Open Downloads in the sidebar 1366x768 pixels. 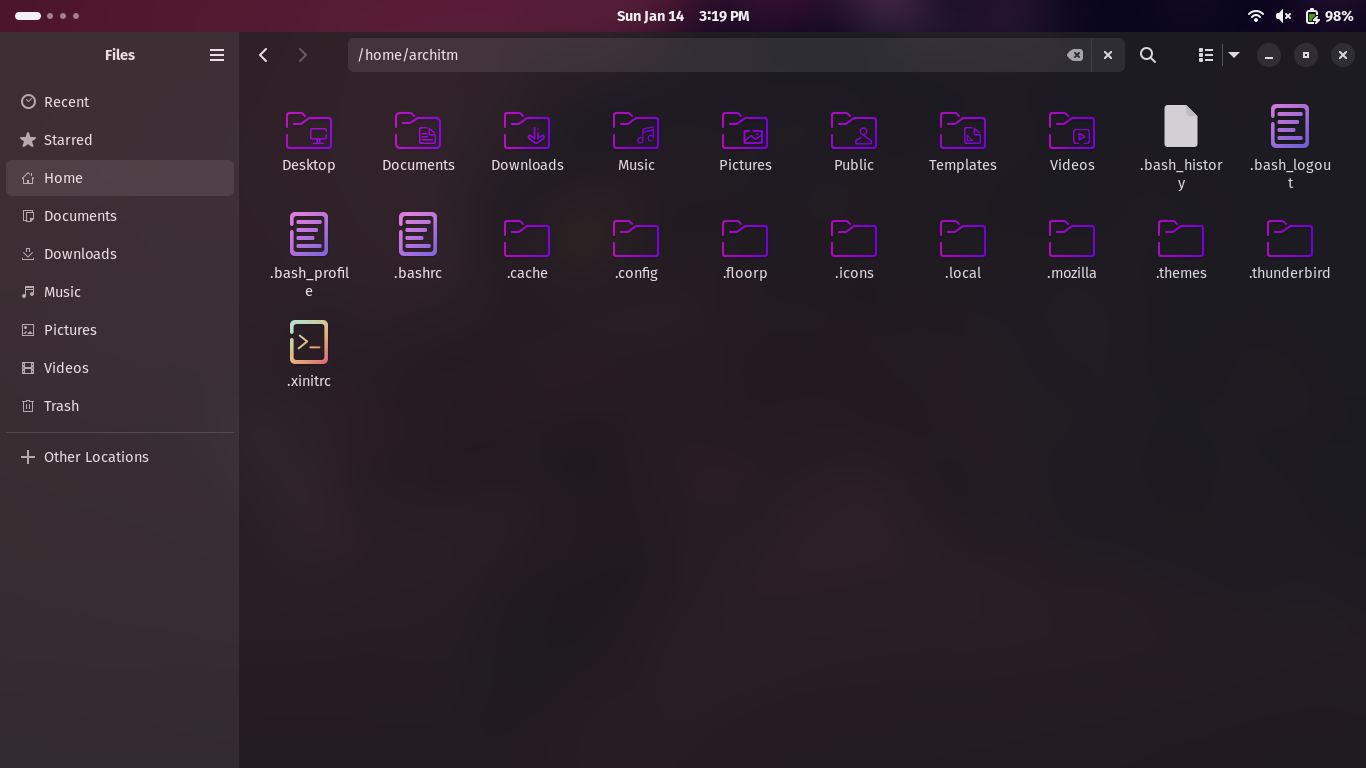click(x=120, y=254)
